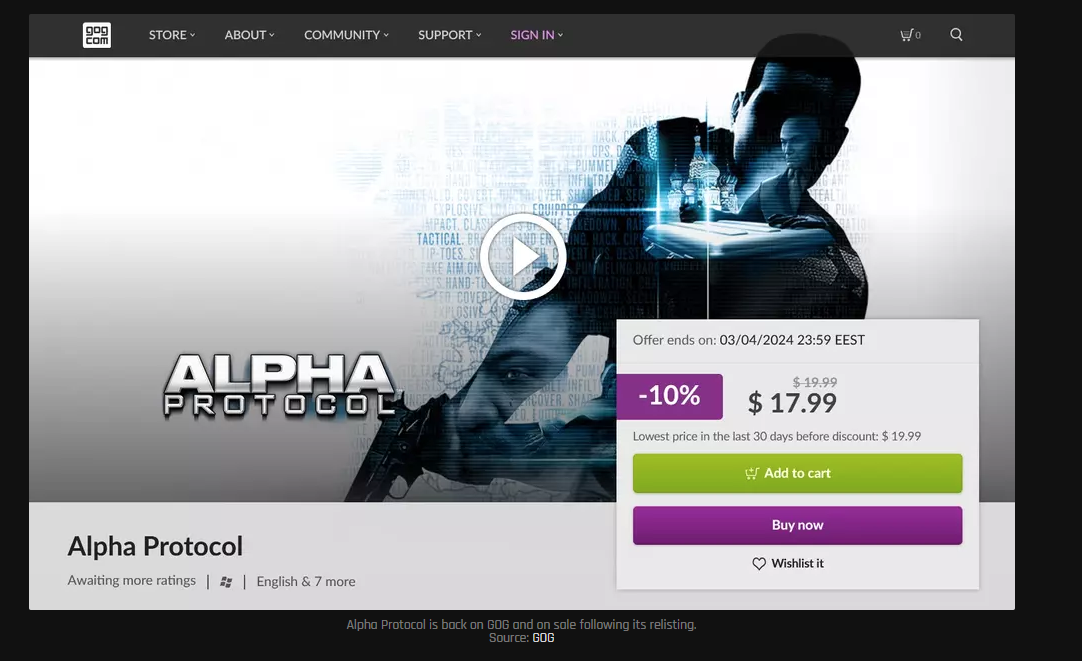This screenshot has width=1082, height=661.
Task: Click the Windows platform icon
Action: point(226,582)
